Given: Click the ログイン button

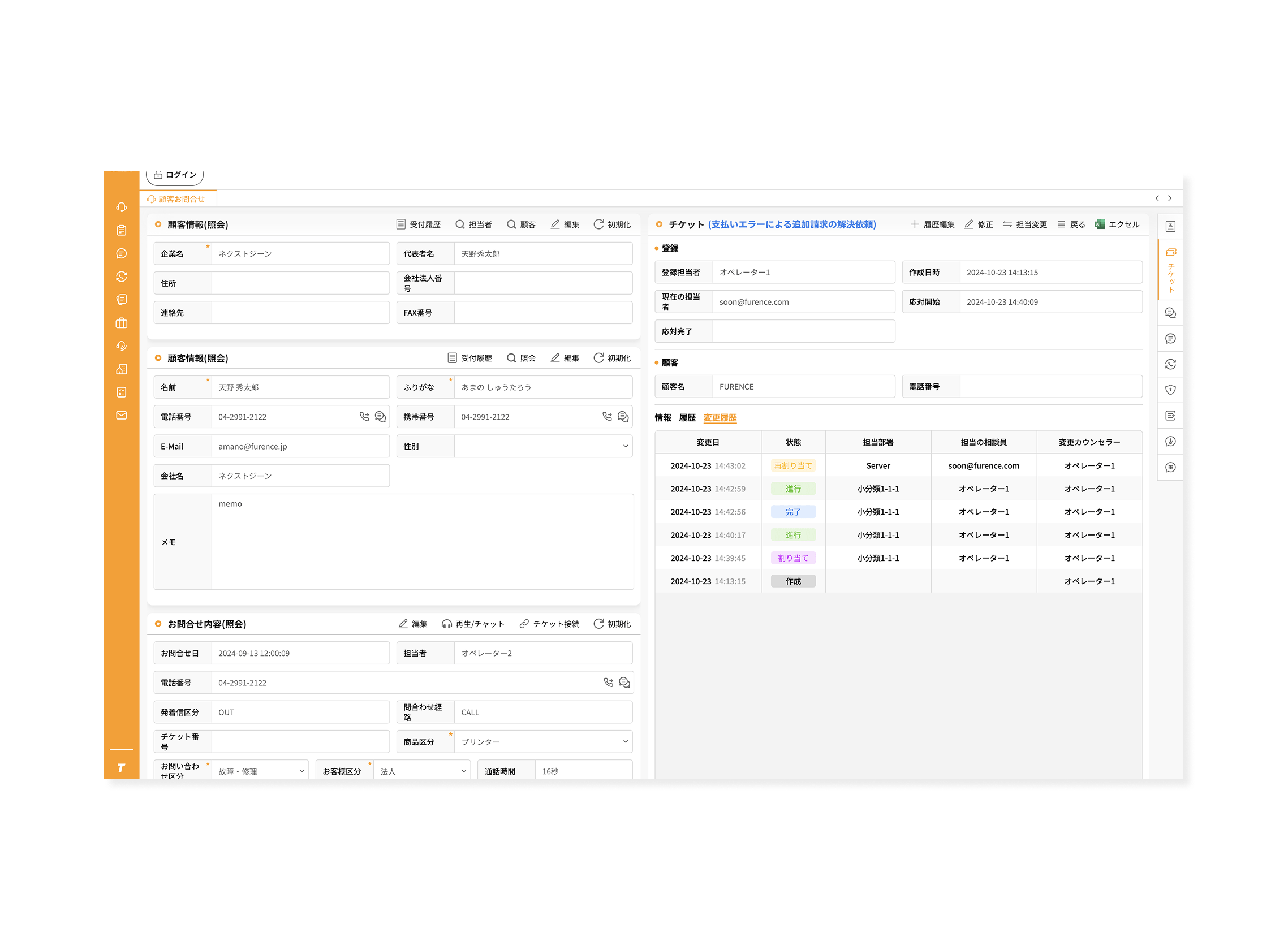Looking at the screenshot, I should [x=175, y=175].
